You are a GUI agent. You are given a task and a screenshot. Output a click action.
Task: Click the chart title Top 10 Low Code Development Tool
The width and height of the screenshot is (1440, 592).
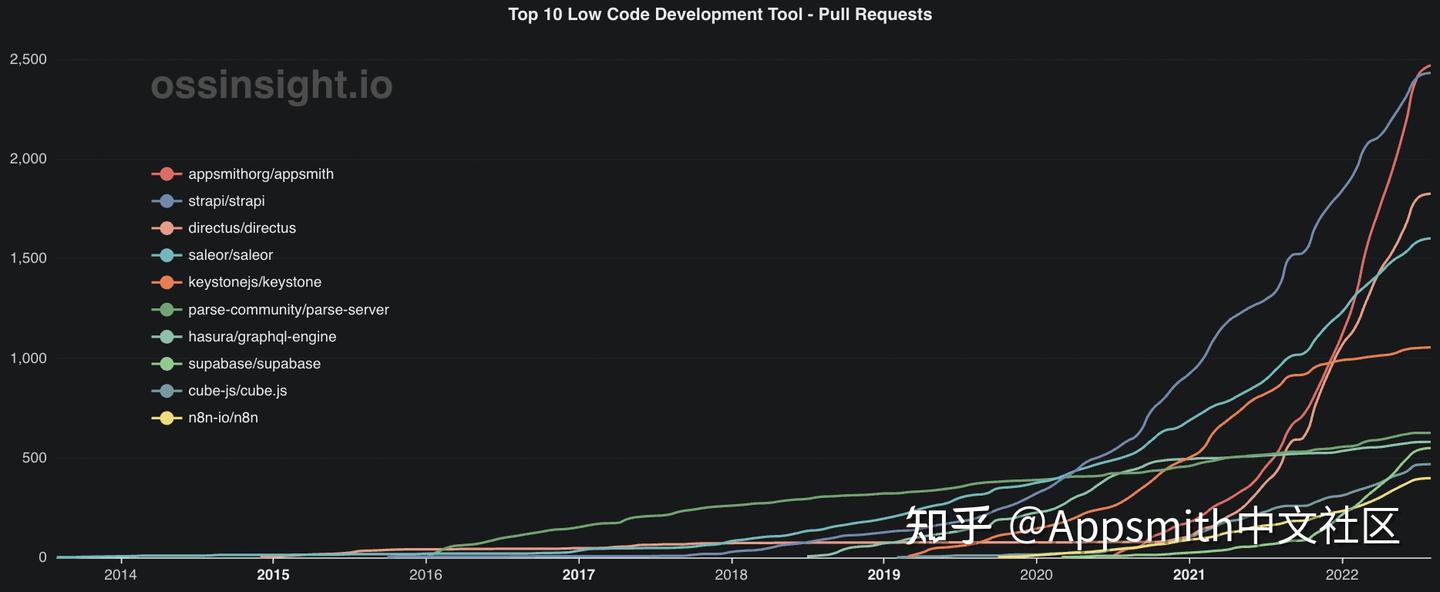(x=720, y=14)
